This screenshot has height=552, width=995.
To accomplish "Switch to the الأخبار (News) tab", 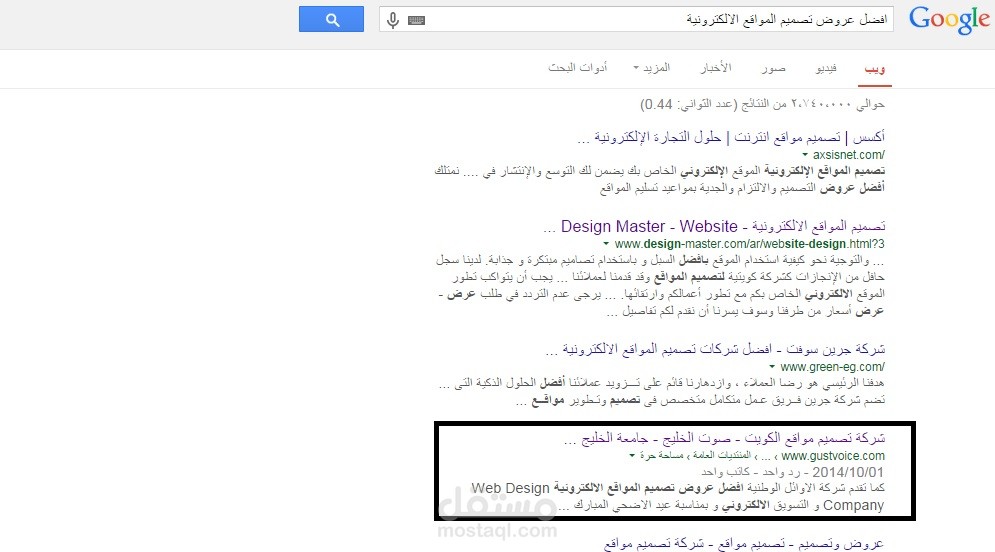I will click(716, 68).
